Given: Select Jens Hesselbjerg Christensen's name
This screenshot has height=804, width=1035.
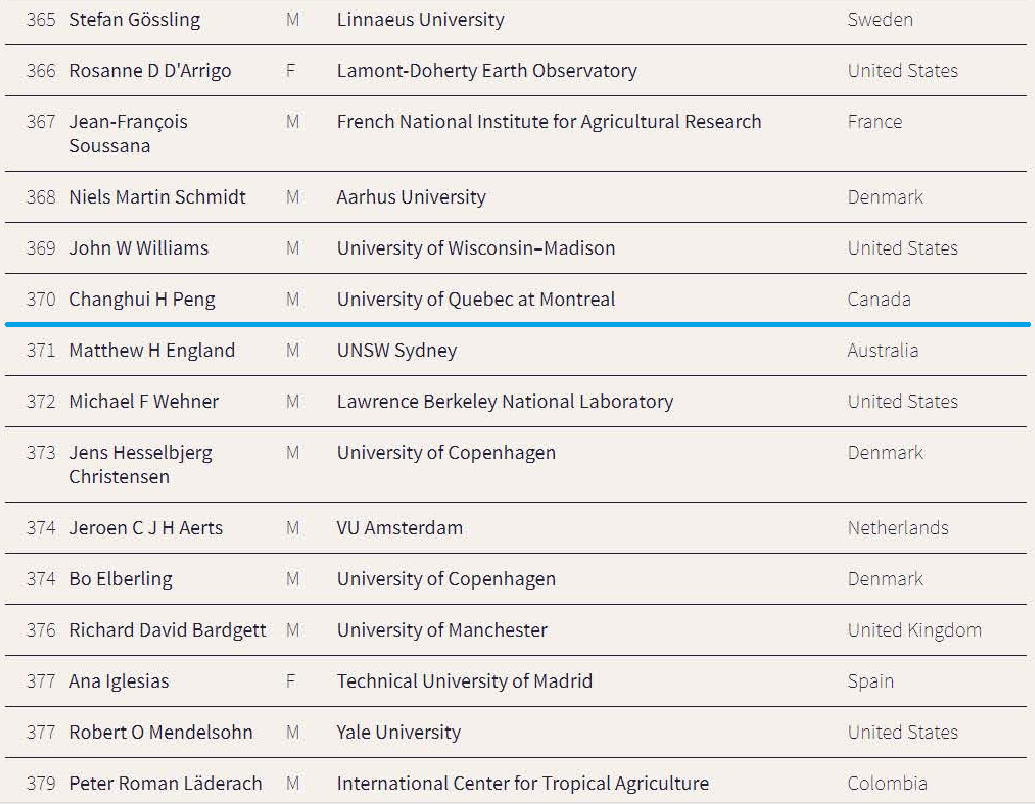Looking at the screenshot, I should point(140,464).
